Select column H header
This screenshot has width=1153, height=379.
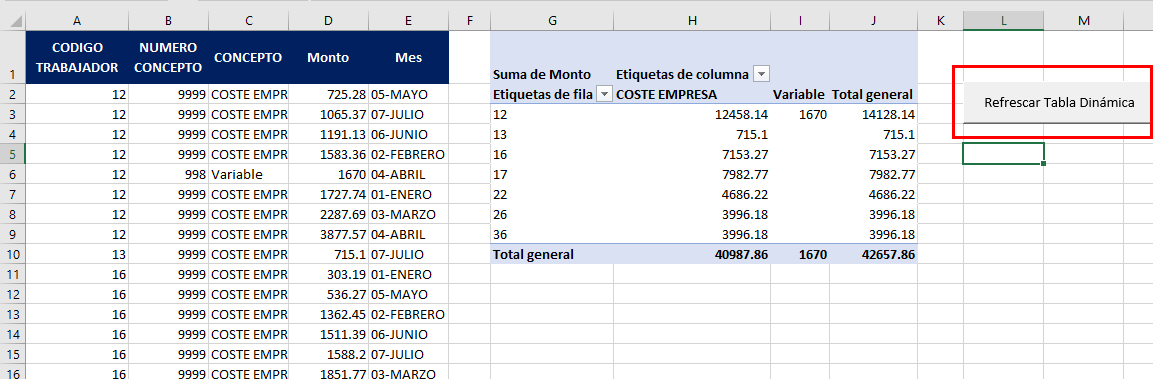click(x=692, y=21)
